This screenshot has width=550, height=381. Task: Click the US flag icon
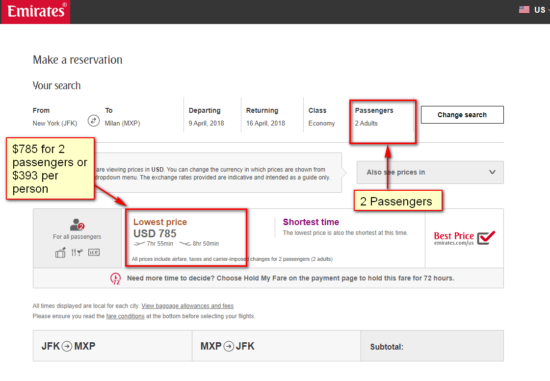524,10
